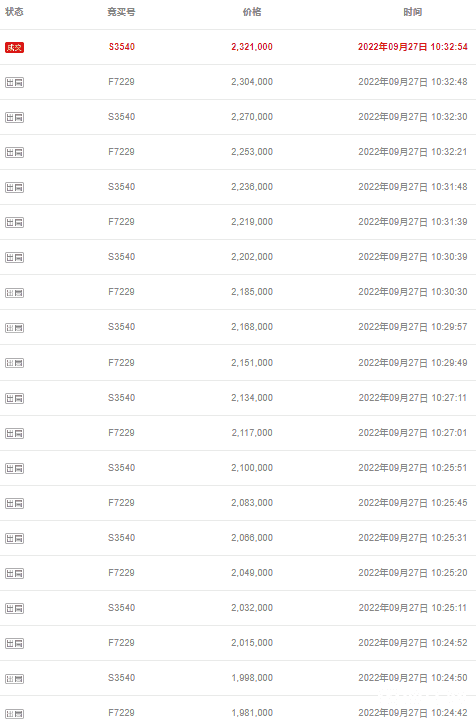
Task: Click the timestamp 10:32:54 of the winning bid
Action: click(449, 47)
